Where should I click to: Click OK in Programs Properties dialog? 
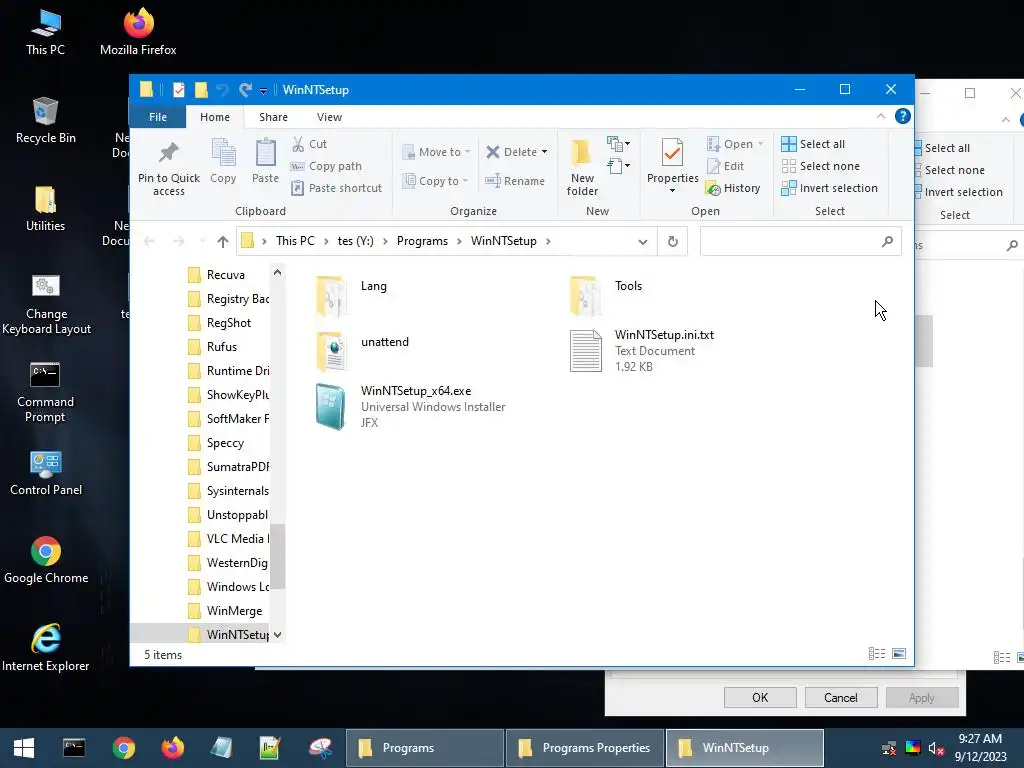[x=760, y=697]
